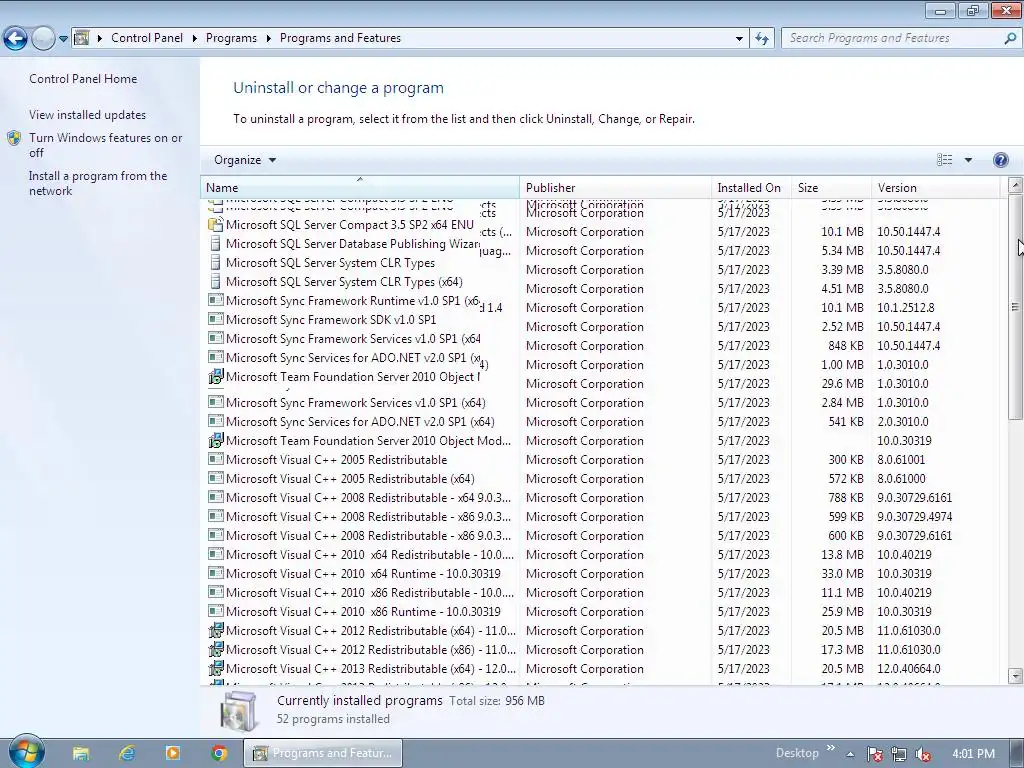
Task: Click icon of SQL Server System CLR Types (x64)
Action: tap(216, 281)
